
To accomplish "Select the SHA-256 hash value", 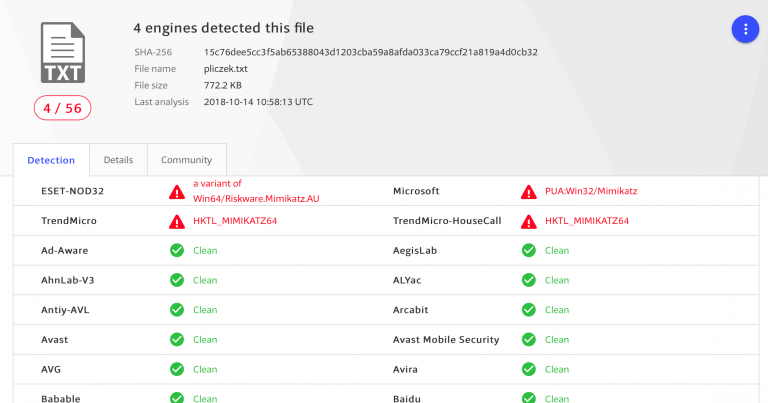I will click(371, 52).
